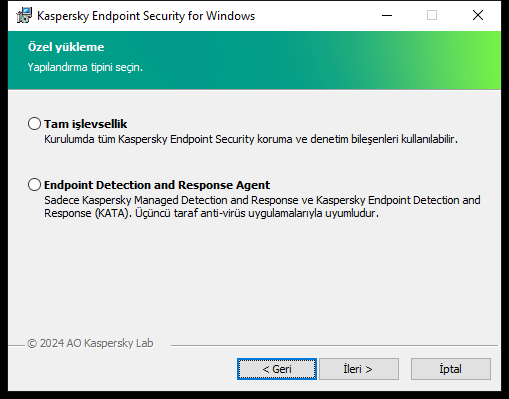Click the description starting 'Sadece Kaspersky Managed'
Viewport: 509px width, 399px height.
tap(262, 206)
